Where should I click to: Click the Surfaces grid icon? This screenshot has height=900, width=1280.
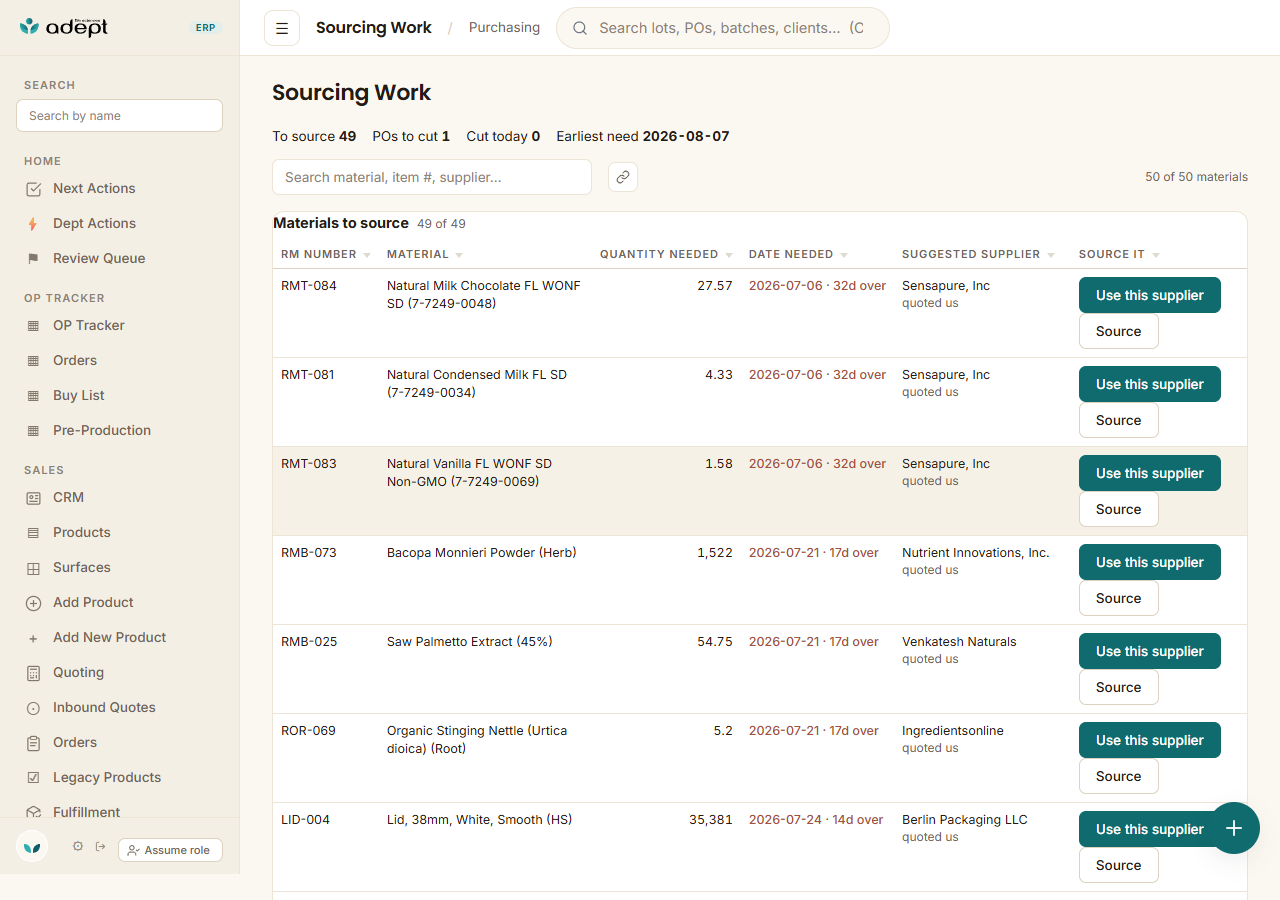[x=33, y=568]
